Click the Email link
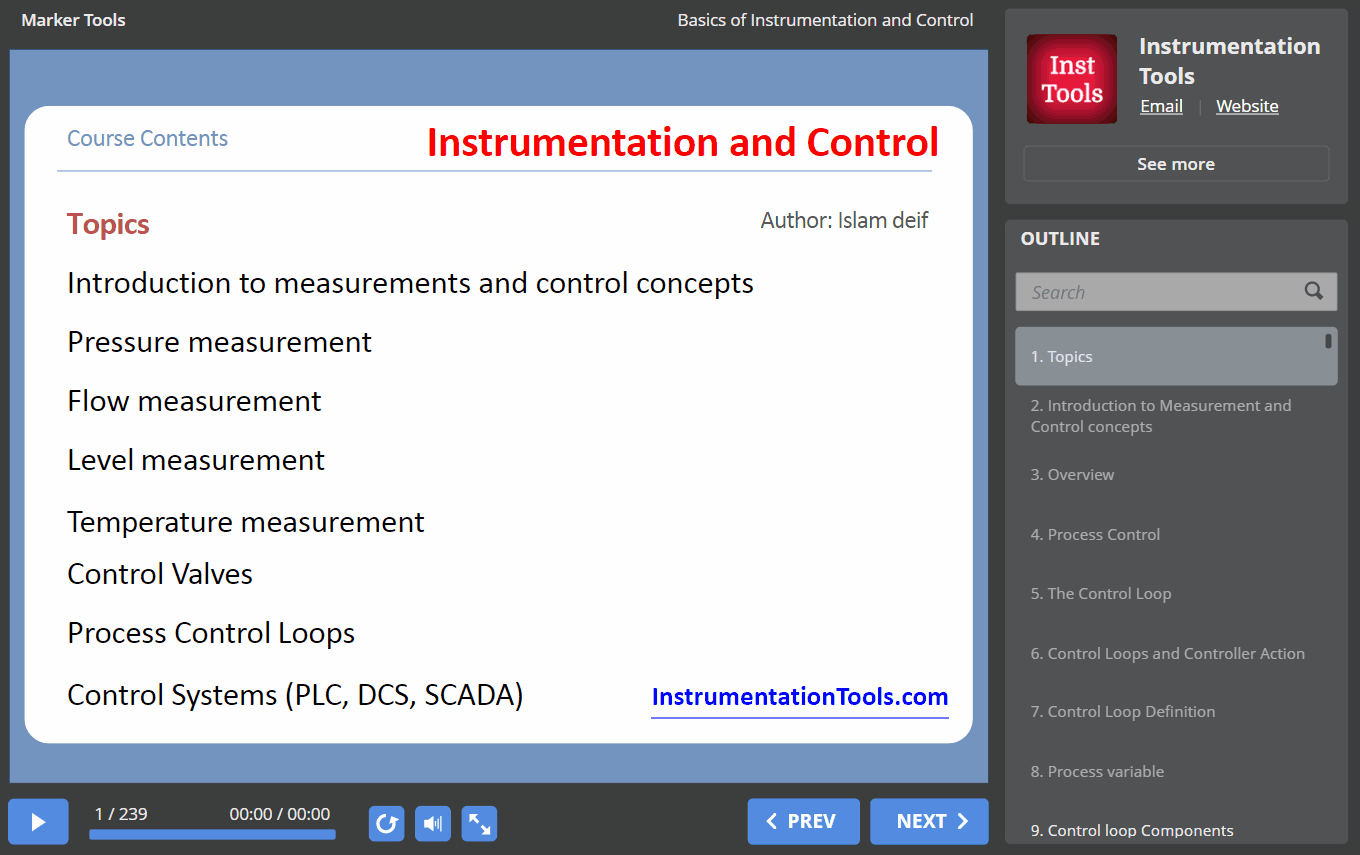The width and height of the screenshot is (1360, 855). [1161, 106]
